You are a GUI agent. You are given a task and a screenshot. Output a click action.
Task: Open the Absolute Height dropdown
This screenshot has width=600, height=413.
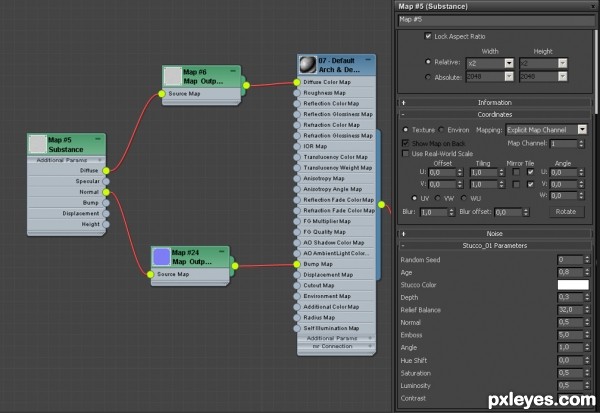(x=562, y=77)
